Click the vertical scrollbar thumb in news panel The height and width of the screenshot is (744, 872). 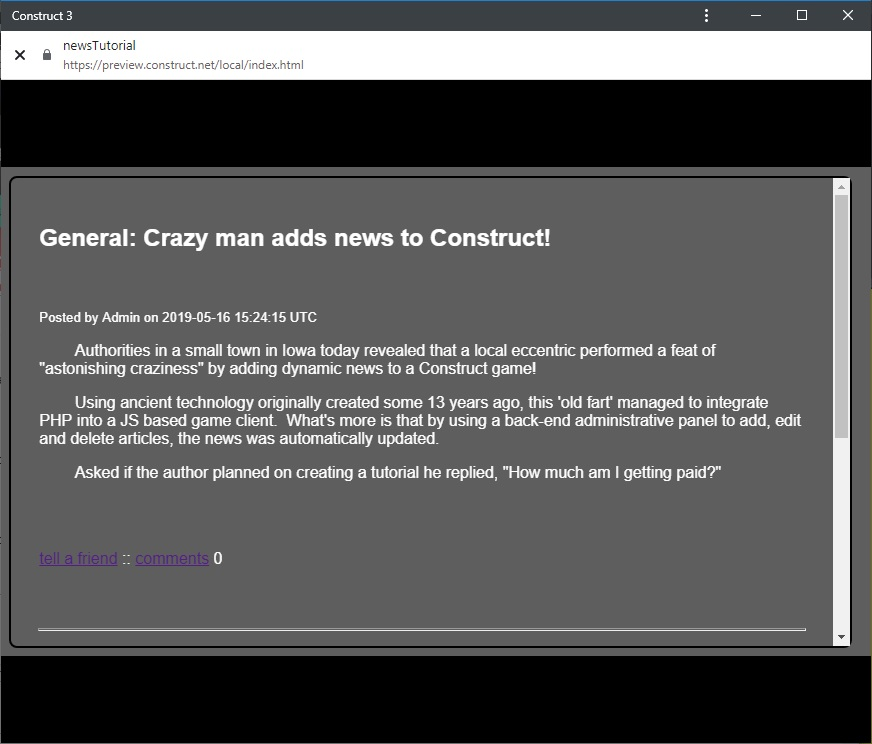(841, 316)
